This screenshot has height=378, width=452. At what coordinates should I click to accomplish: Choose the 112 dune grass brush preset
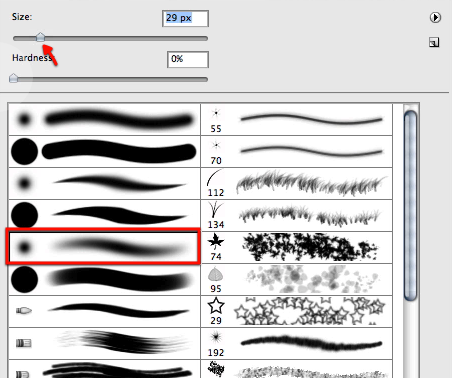[297, 184]
